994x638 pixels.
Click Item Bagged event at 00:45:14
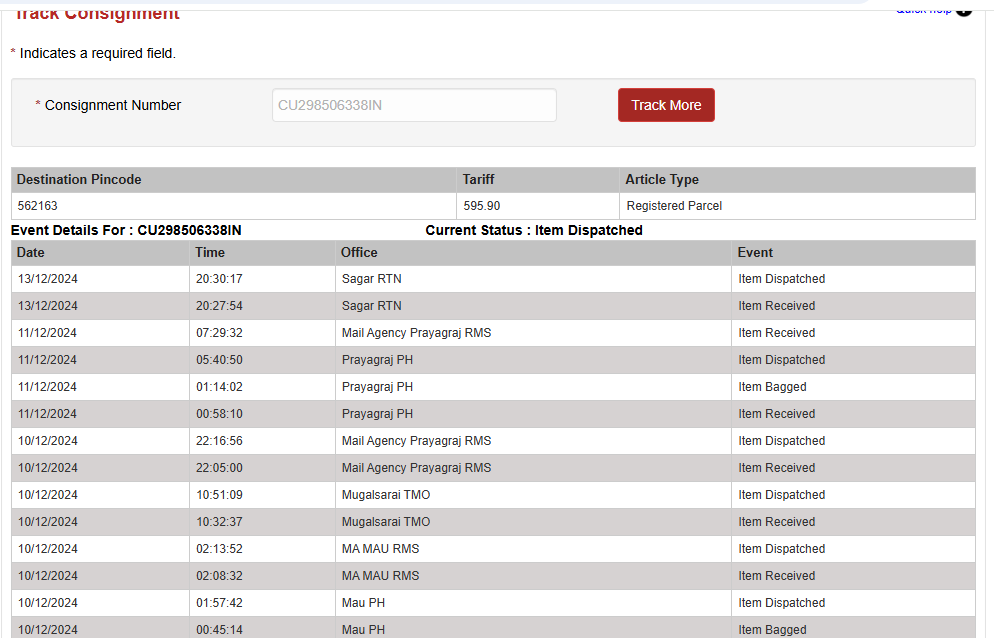click(x=772, y=630)
